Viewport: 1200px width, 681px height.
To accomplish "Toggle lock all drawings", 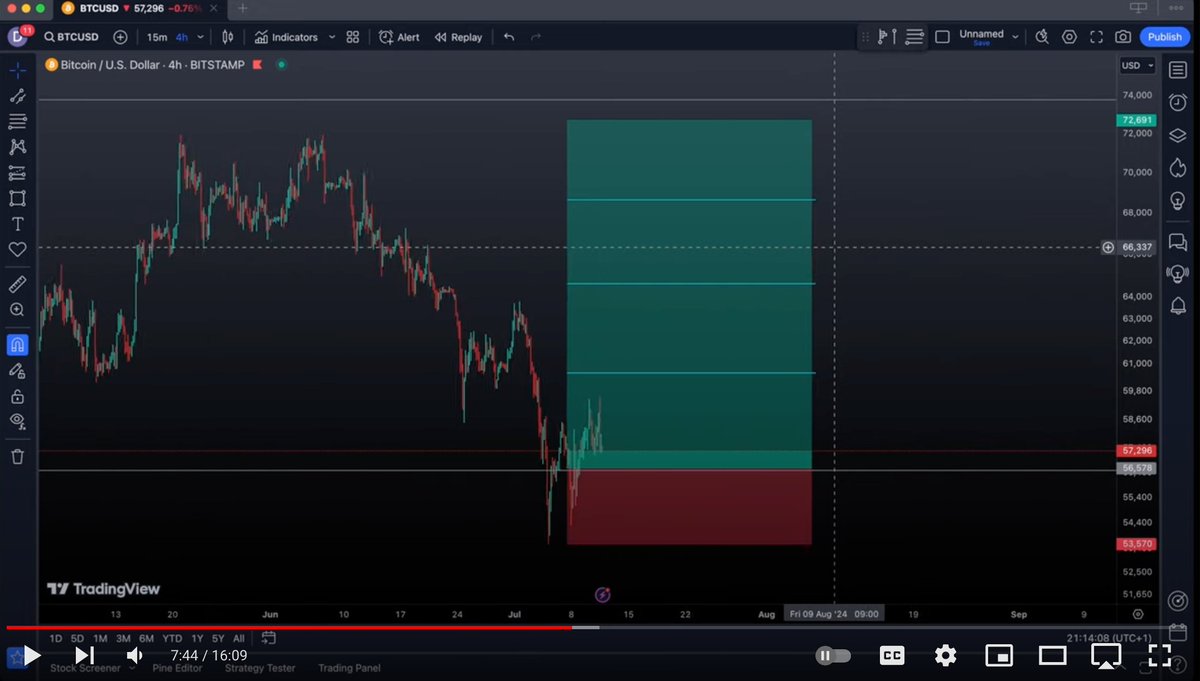I will tap(17, 396).
